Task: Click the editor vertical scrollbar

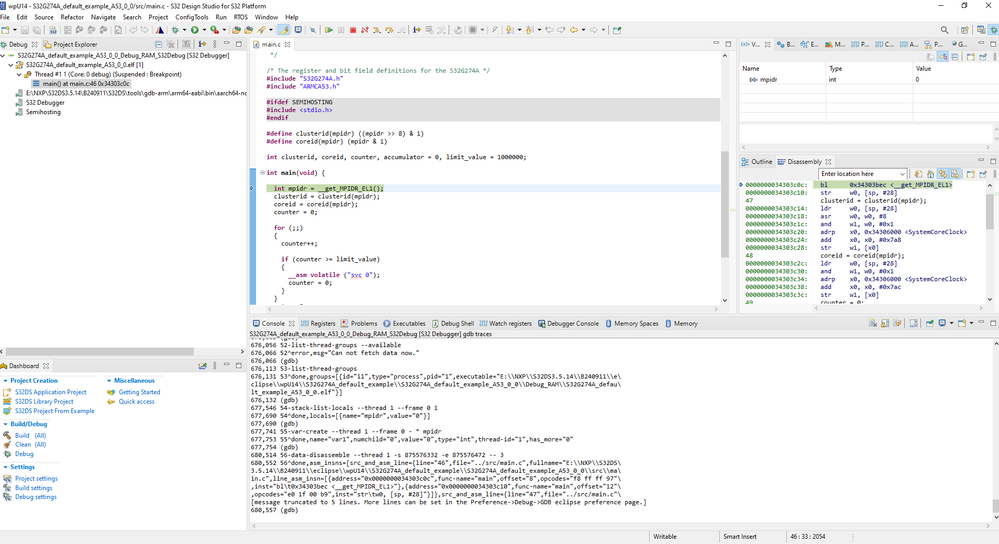Action: point(724,204)
